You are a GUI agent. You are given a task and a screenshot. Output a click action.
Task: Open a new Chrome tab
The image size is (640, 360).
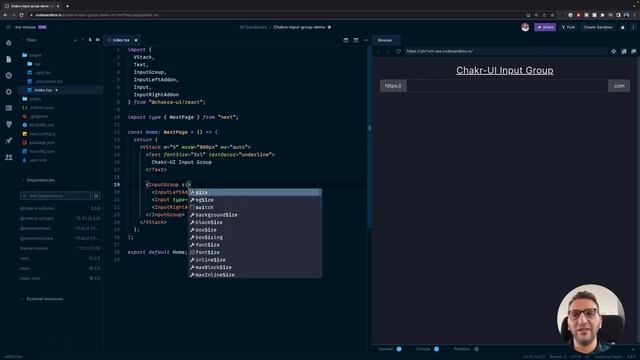67,6
